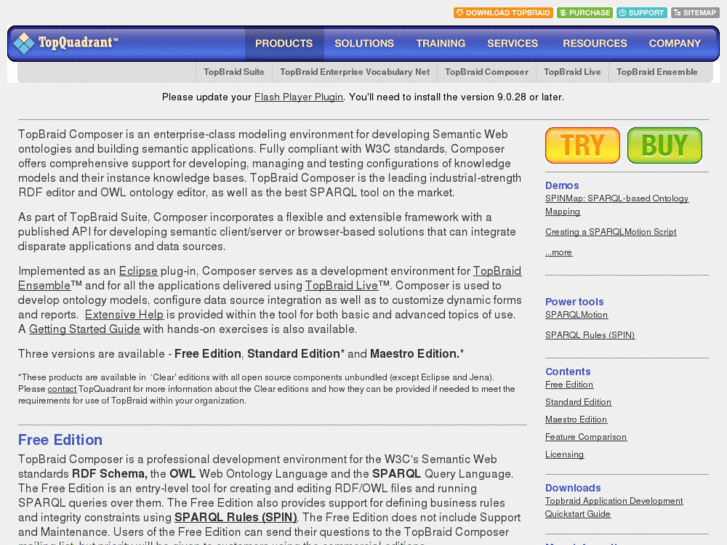
Task: Select TopBraid Composer submenu item
Action: click(x=486, y=72)
